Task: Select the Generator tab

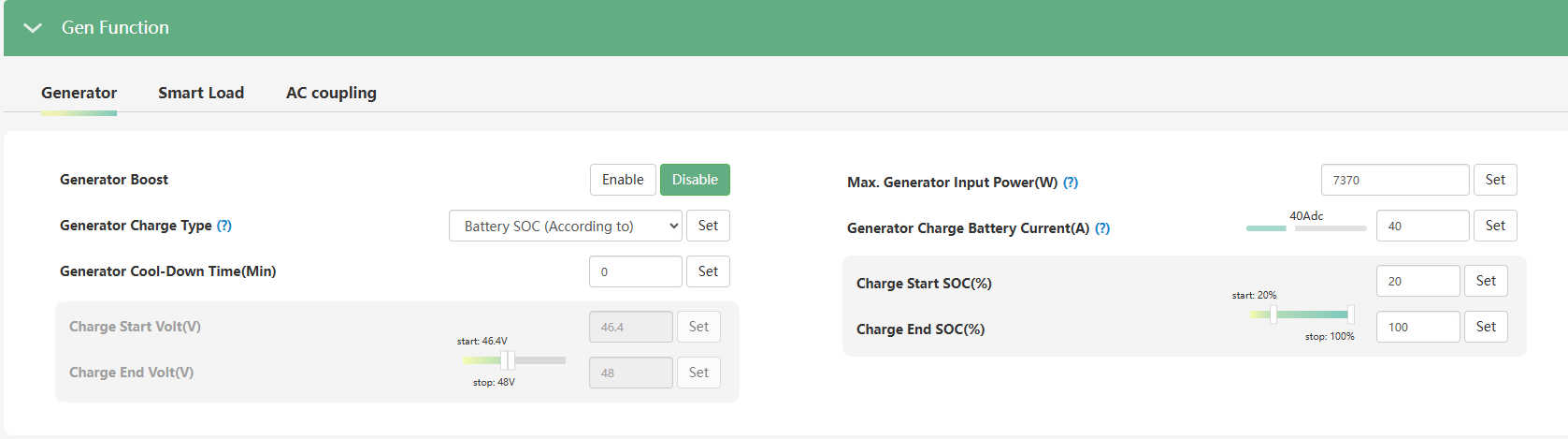Action: point(79,93)
